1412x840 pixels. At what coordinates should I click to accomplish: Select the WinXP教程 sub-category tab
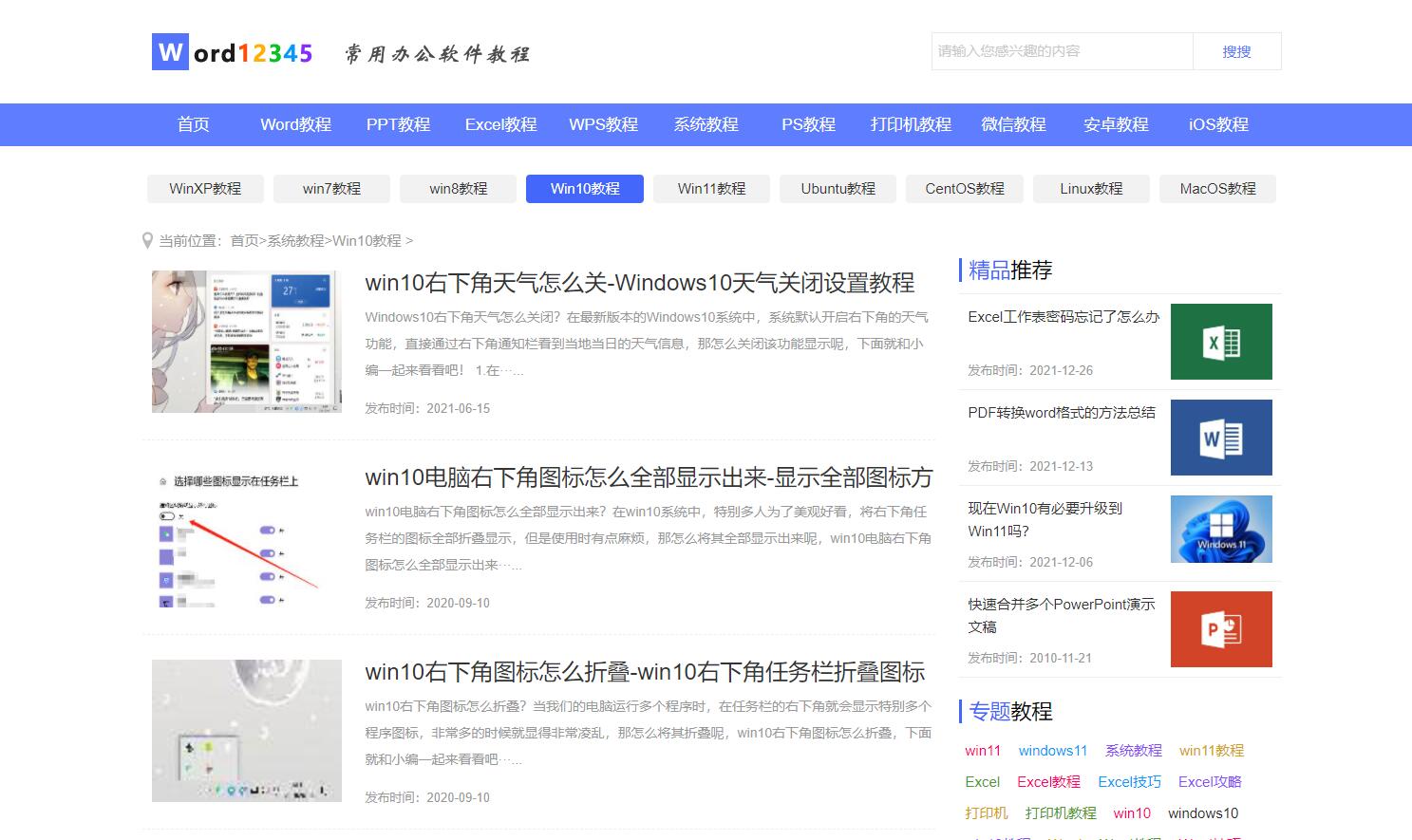click(205, 189)
